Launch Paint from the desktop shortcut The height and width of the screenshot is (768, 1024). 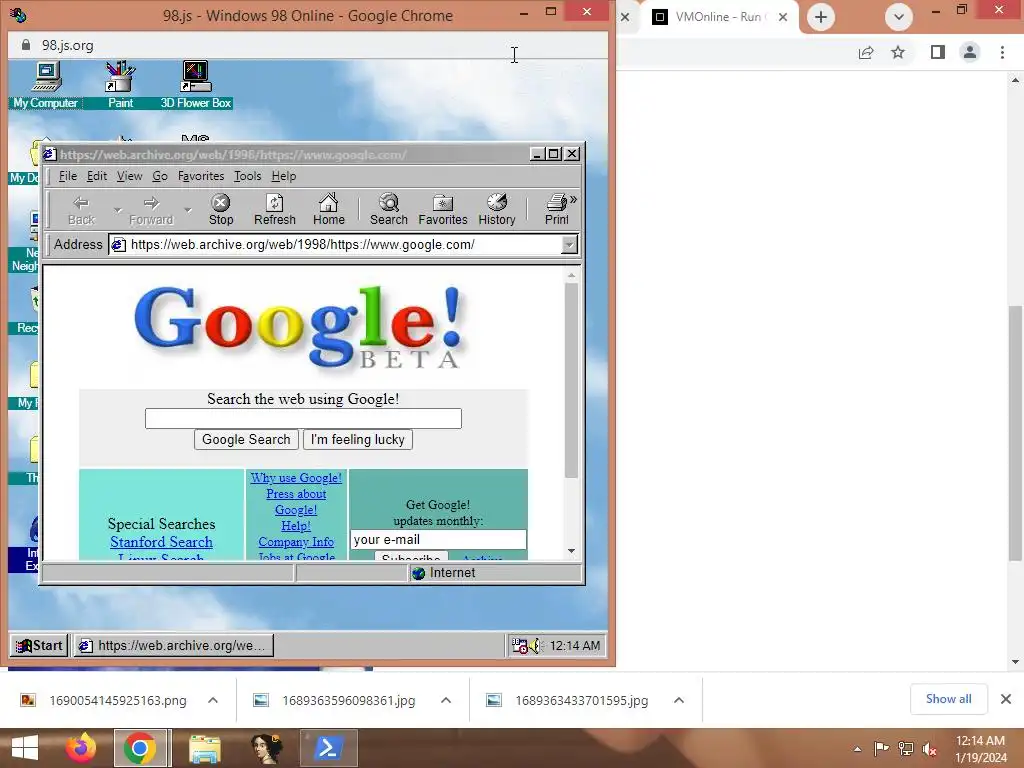point(121,85)
